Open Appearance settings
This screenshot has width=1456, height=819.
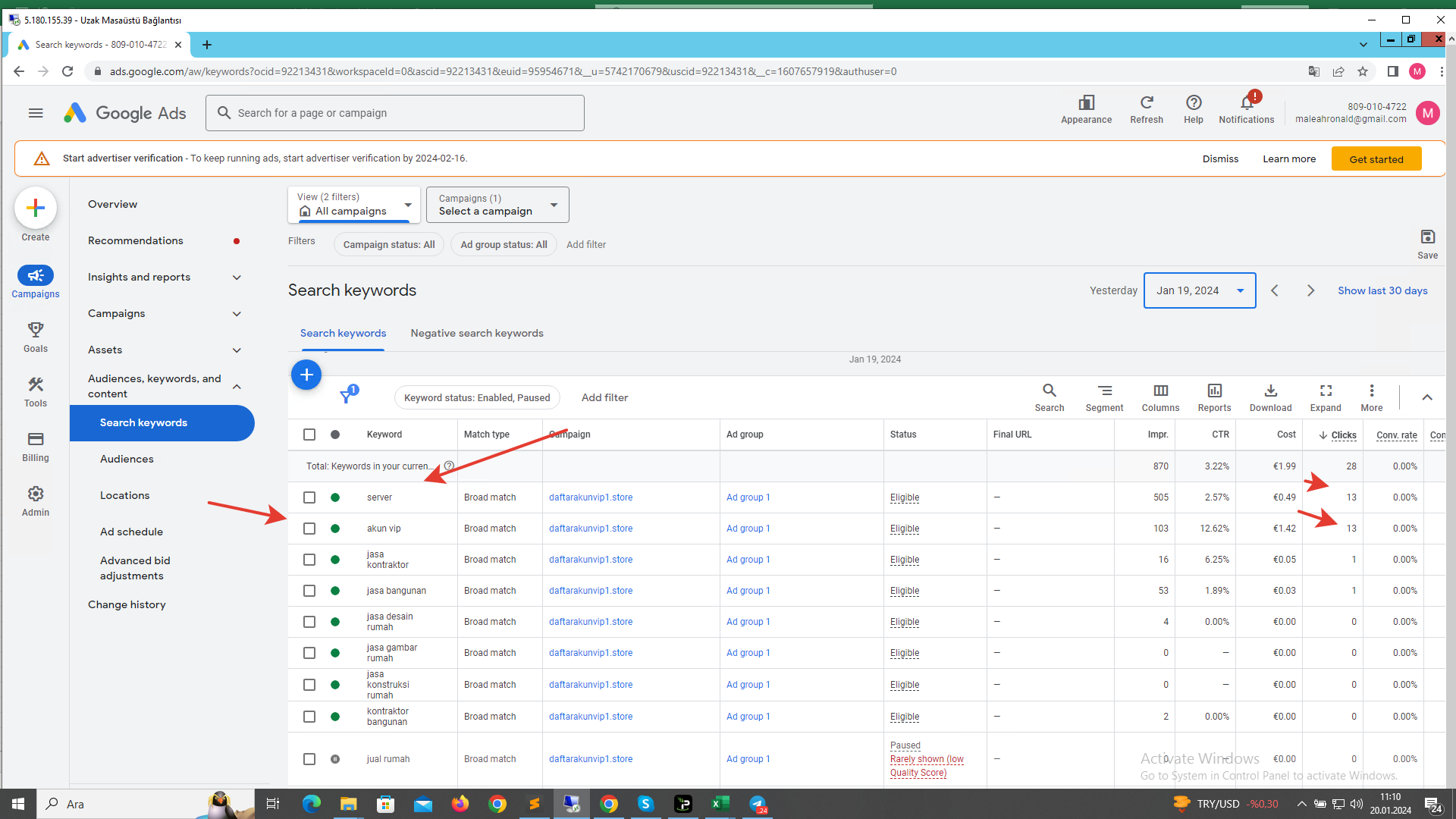1086,110
